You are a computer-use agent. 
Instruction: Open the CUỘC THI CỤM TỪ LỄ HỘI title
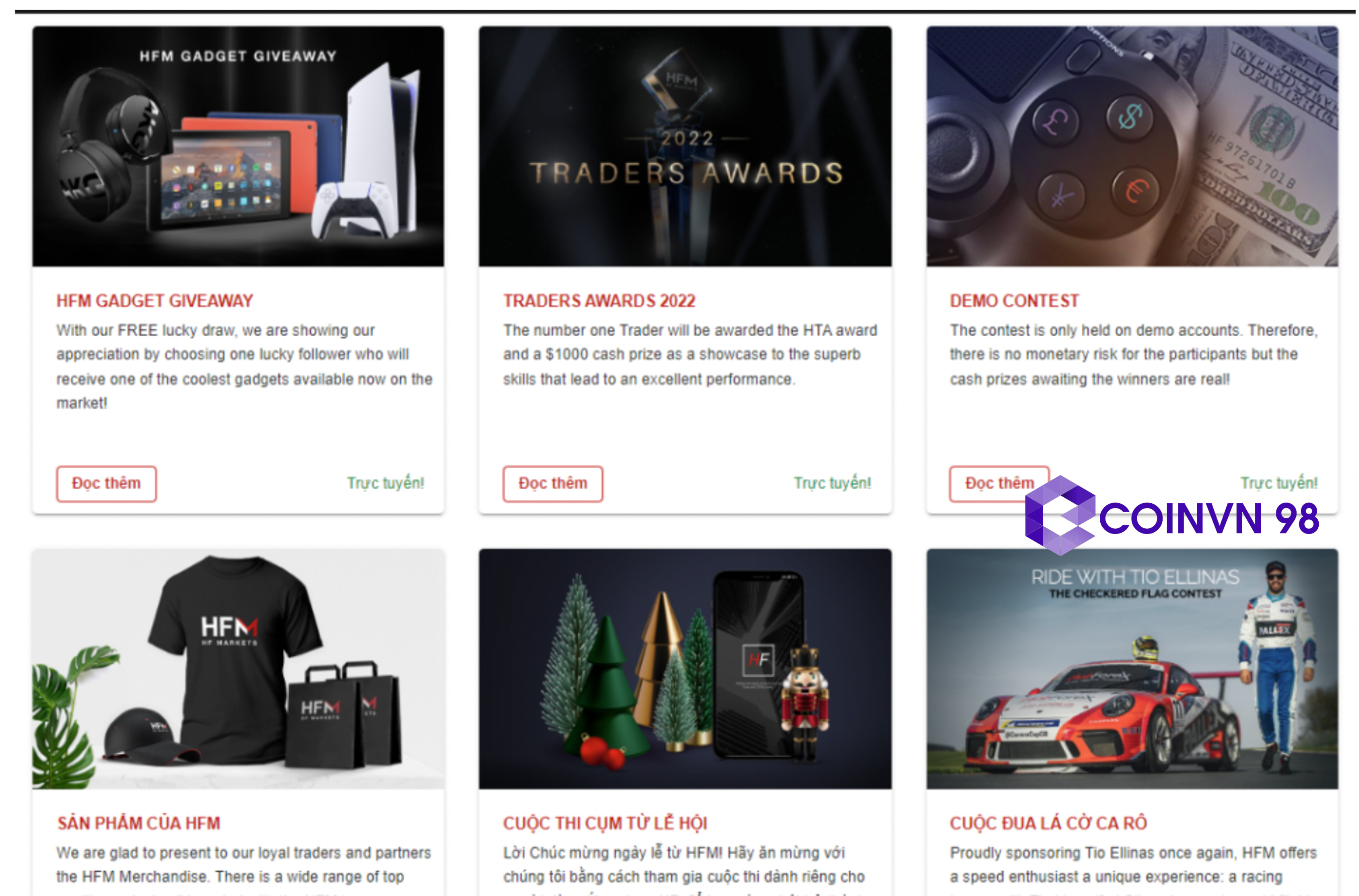point(604,823)
